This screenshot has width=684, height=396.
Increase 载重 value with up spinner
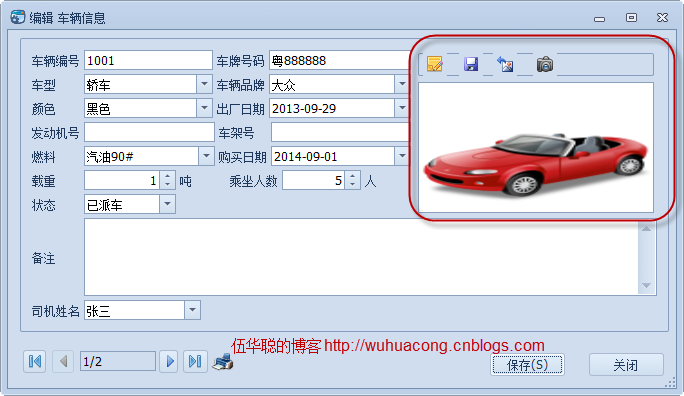coord(168,176)
